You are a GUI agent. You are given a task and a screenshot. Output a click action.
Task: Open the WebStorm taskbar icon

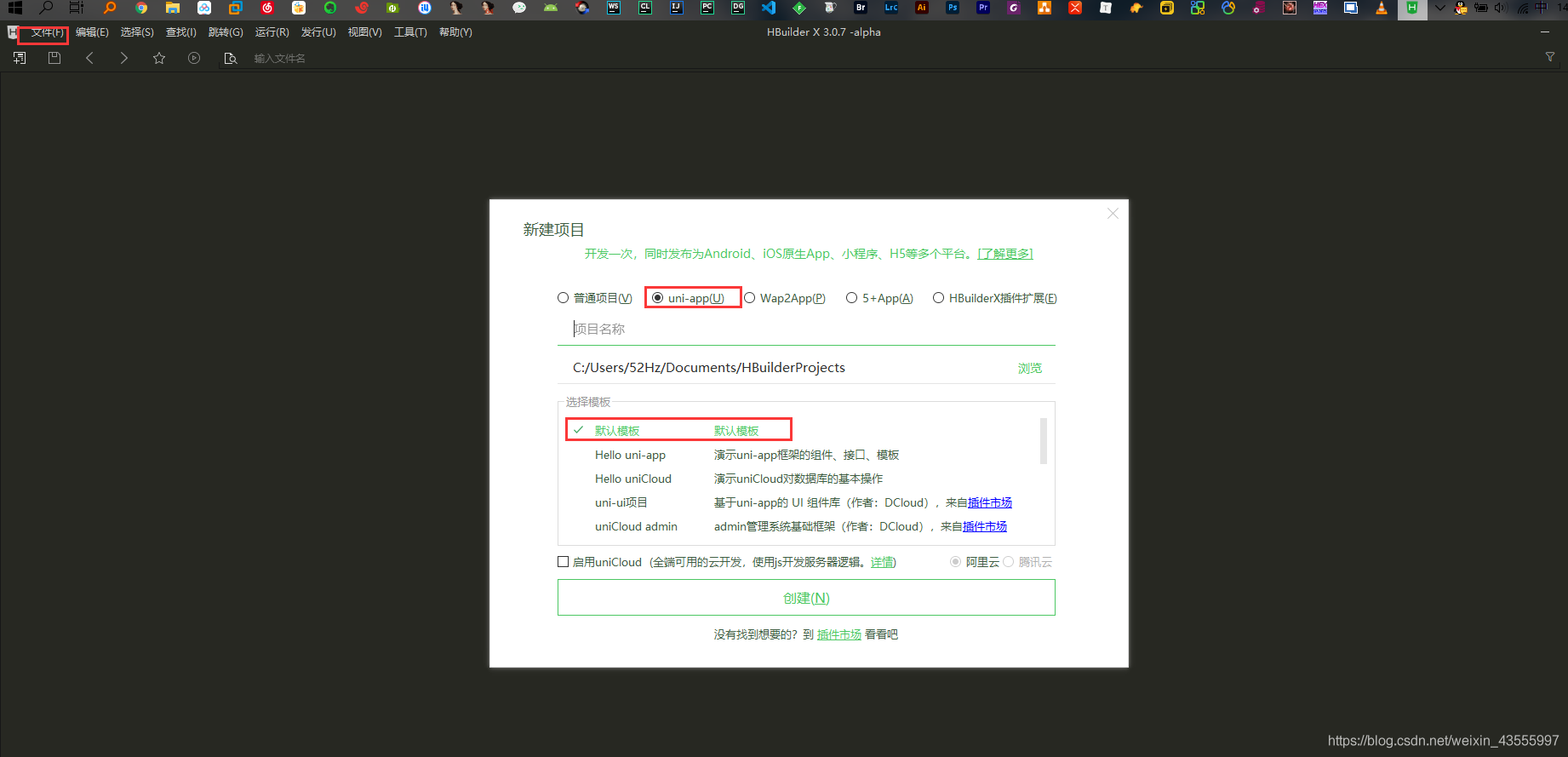614,8
